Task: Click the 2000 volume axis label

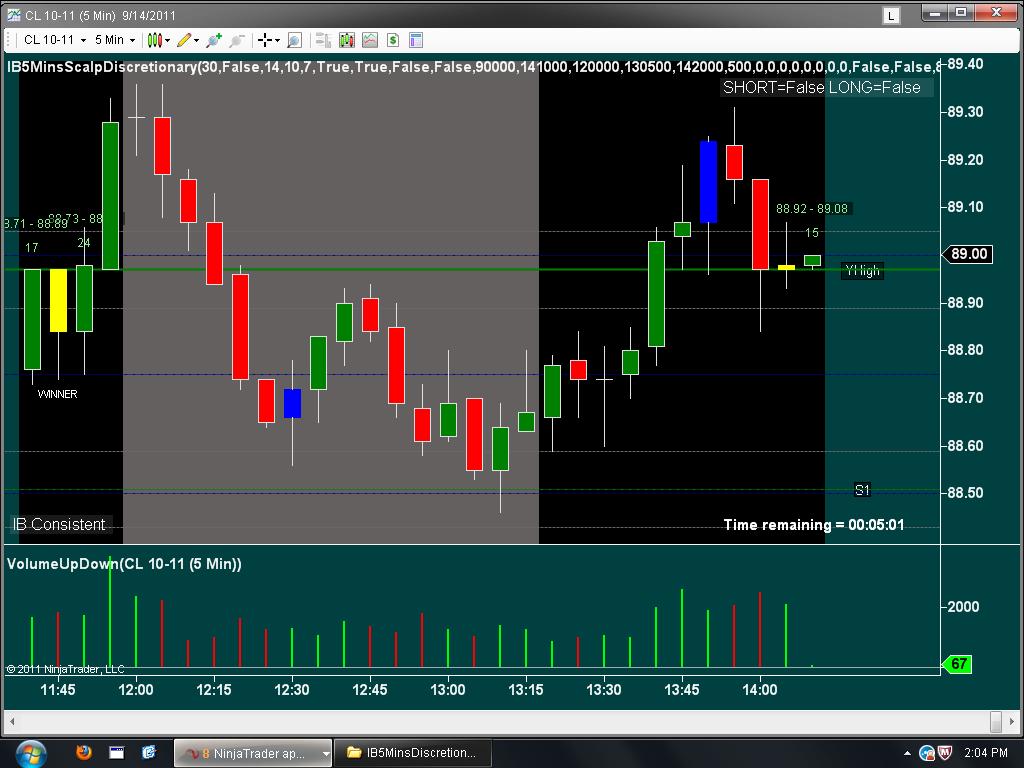Action: point(963,607)
